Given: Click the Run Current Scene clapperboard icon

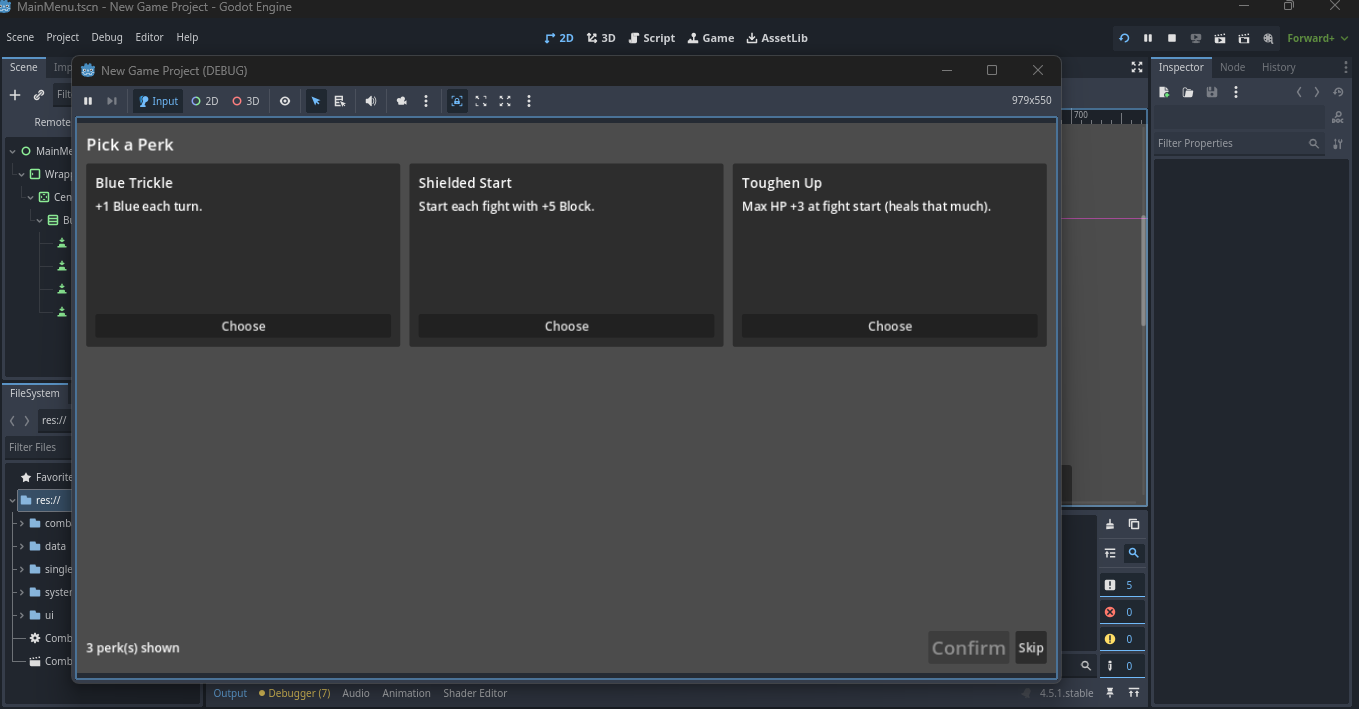Looking at the screenshot, I should [x=1220, y=38].
